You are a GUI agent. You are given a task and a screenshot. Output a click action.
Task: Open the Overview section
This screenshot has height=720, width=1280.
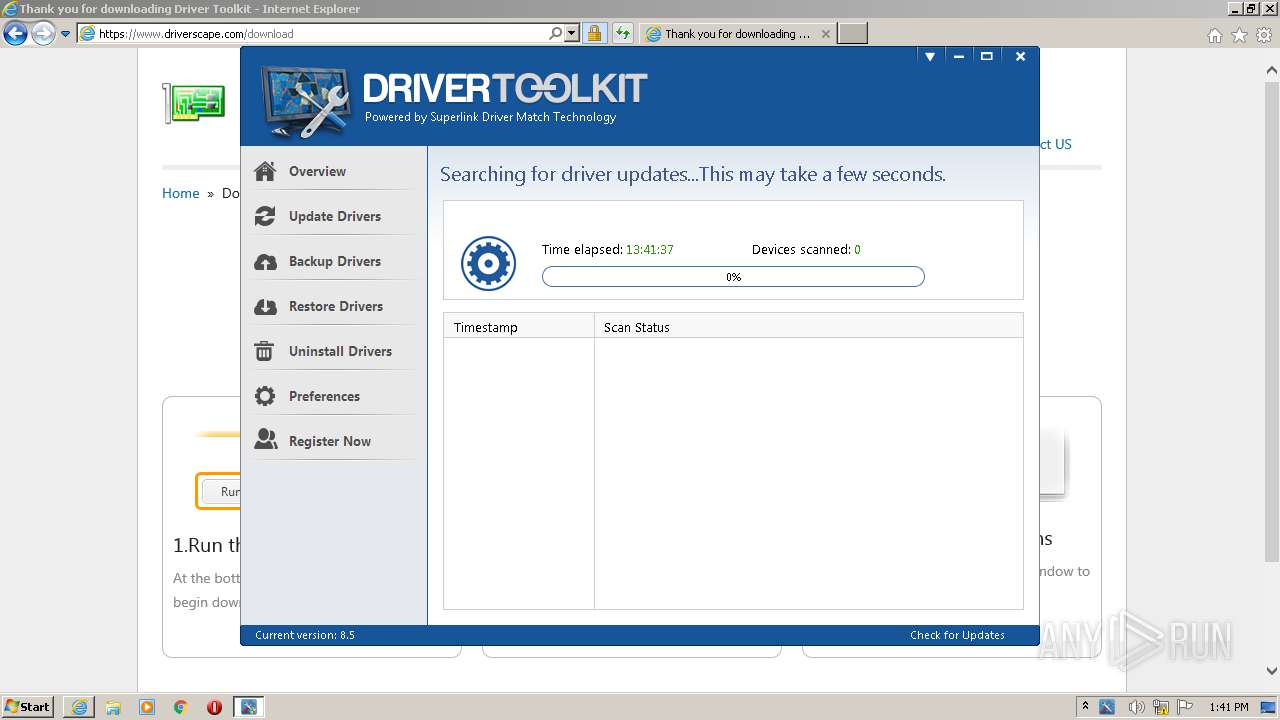click(317, 171)
